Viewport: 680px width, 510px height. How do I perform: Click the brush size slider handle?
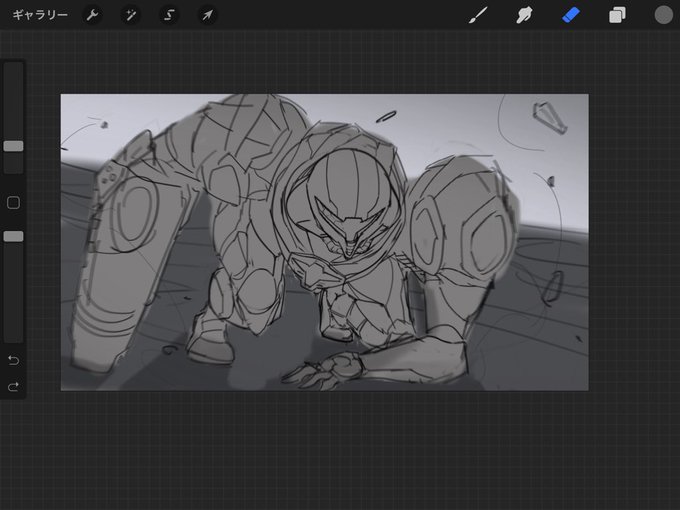pos(13,146)
